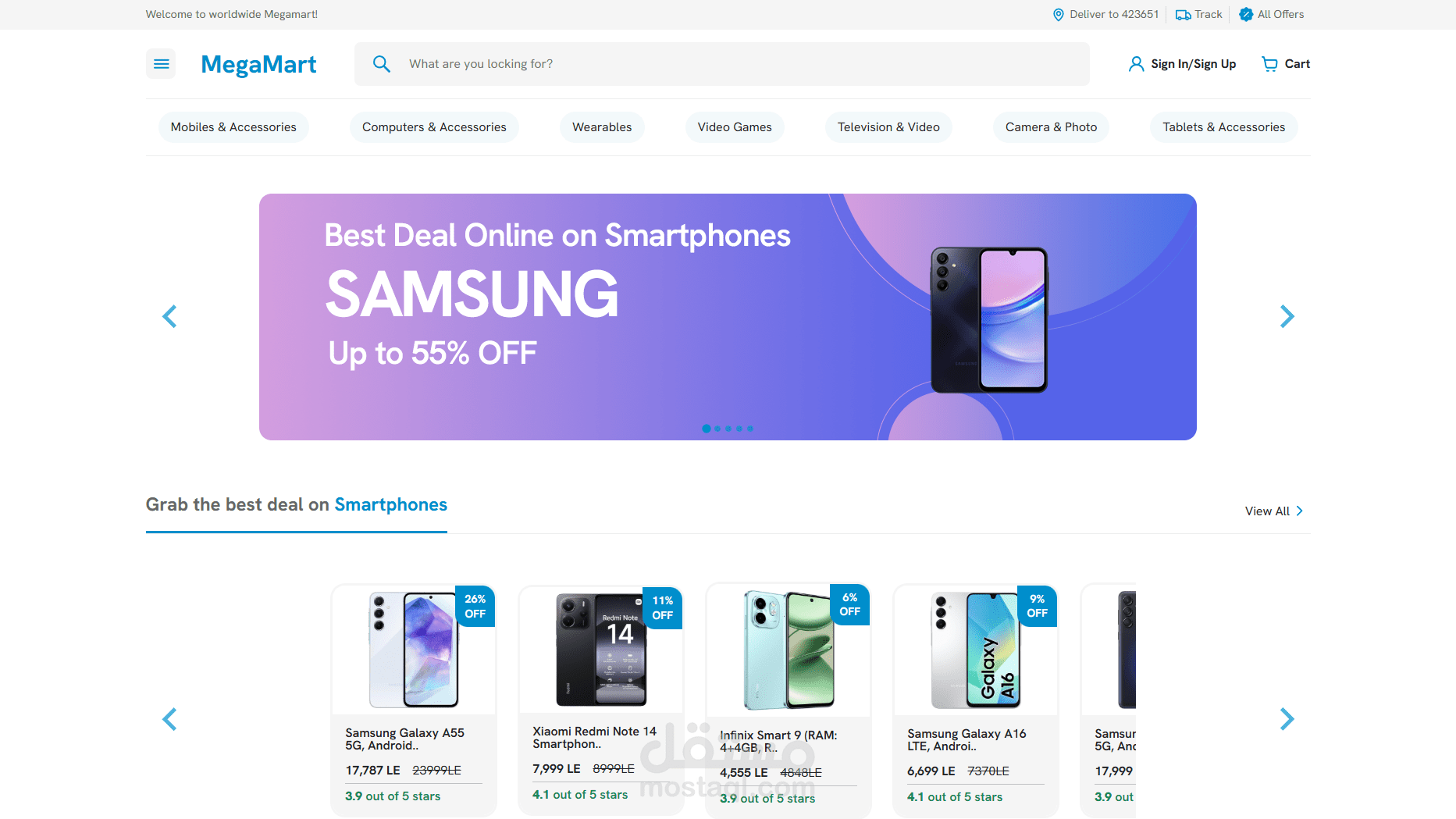The image size is (1456, 819).
Task: Open the Mobiles & Accessories category
Action: pos(233,126)
